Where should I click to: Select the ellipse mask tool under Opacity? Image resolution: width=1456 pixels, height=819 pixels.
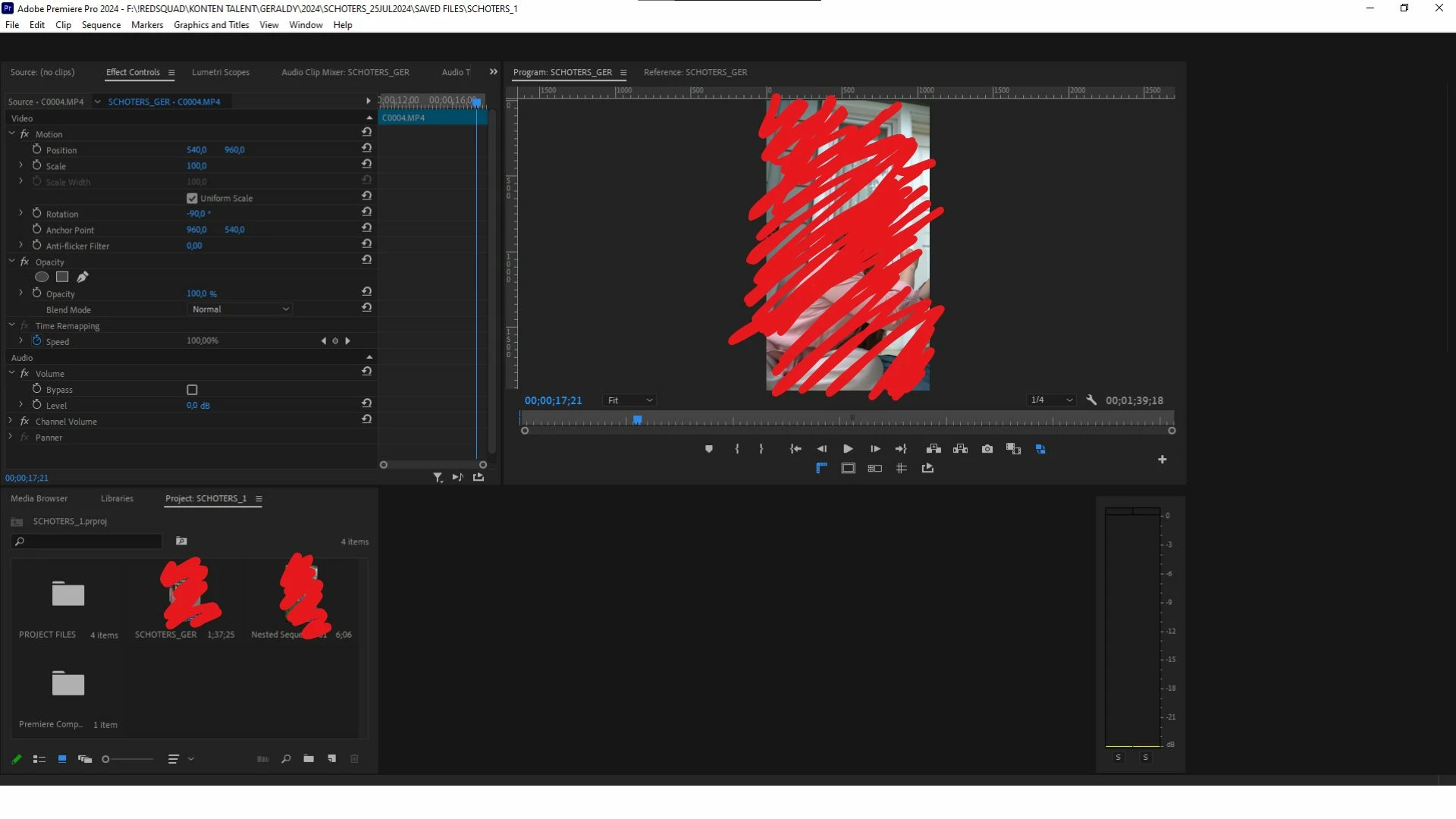(42, 277)
